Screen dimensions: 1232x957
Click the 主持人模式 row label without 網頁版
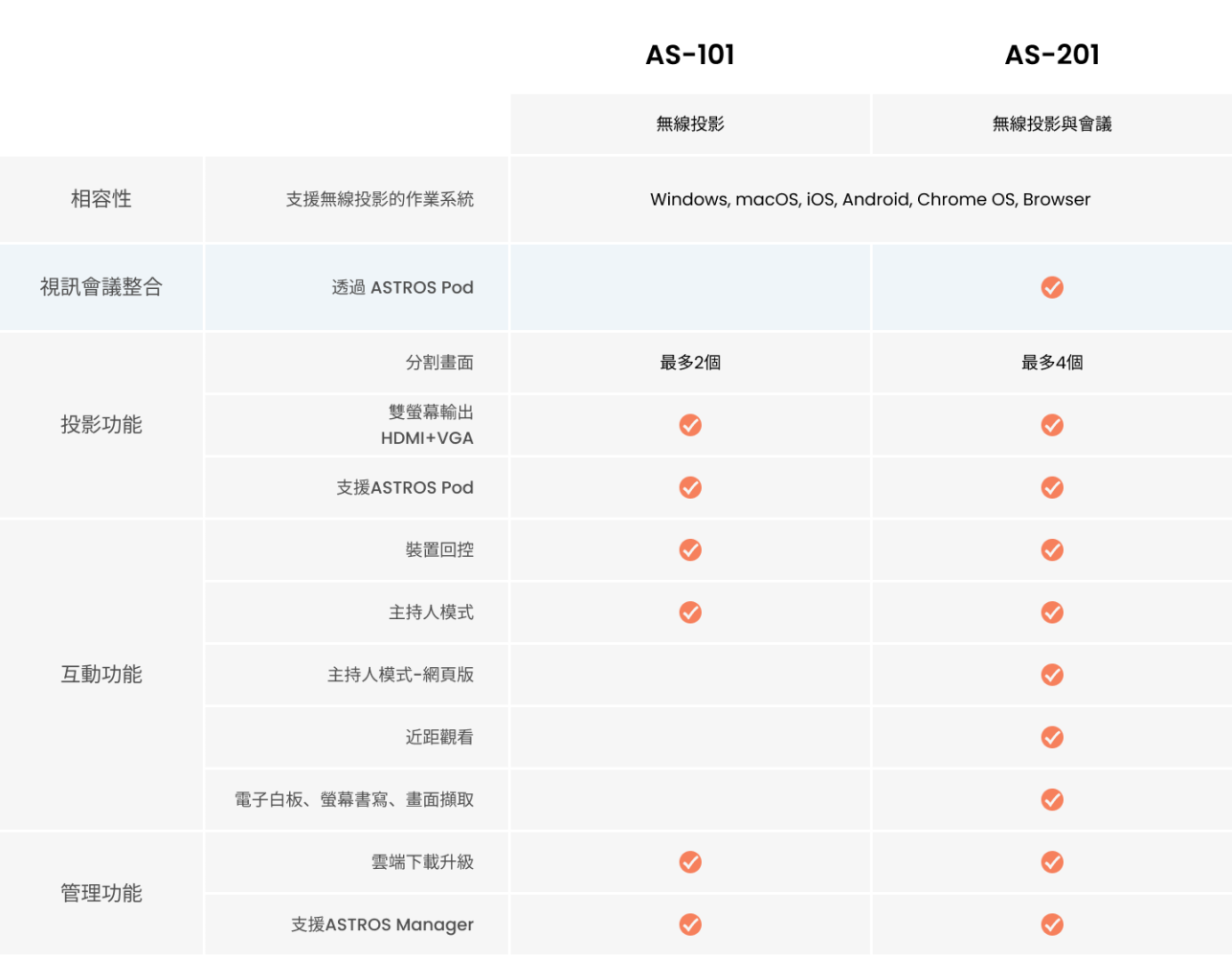[x=431, y=612]
